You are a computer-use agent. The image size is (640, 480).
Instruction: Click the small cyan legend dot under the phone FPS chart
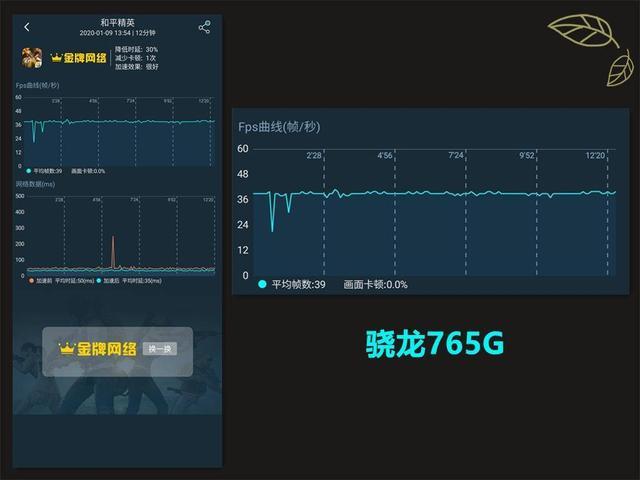click(29, 171)
